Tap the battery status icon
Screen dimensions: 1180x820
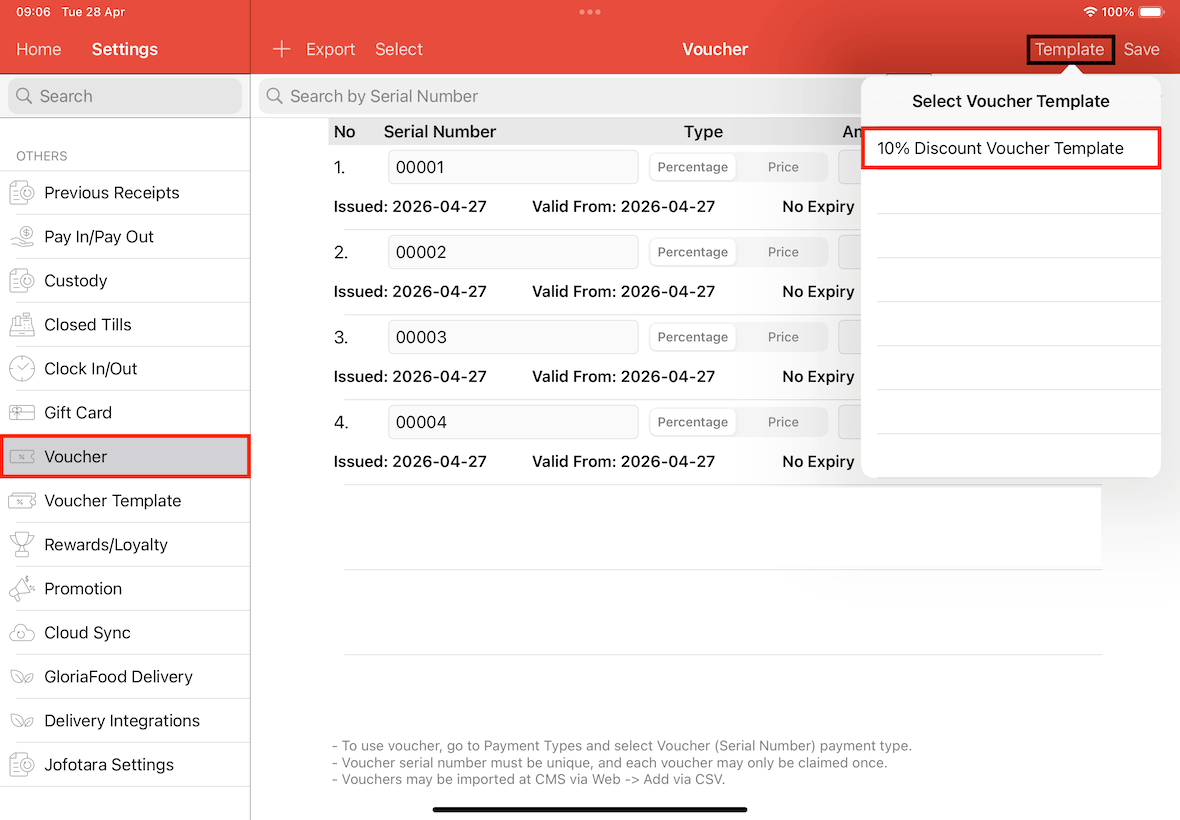tap(1151, 12)
